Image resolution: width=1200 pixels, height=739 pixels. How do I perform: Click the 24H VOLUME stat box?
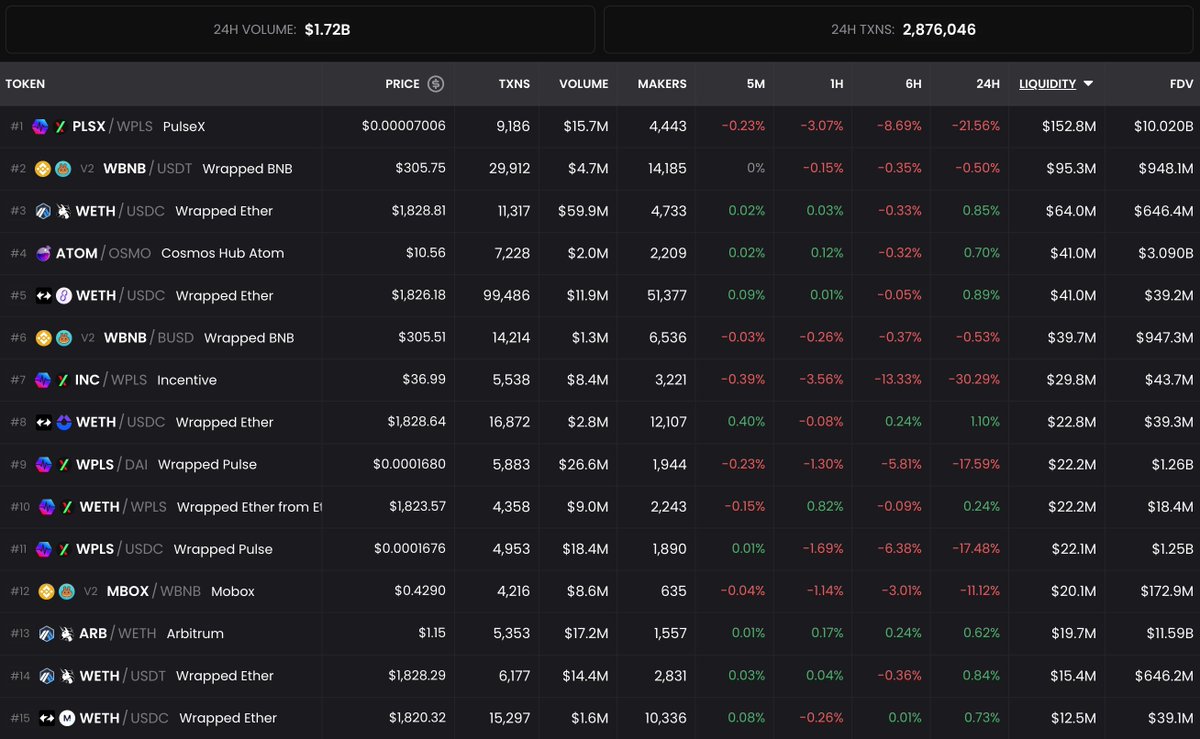298,29
